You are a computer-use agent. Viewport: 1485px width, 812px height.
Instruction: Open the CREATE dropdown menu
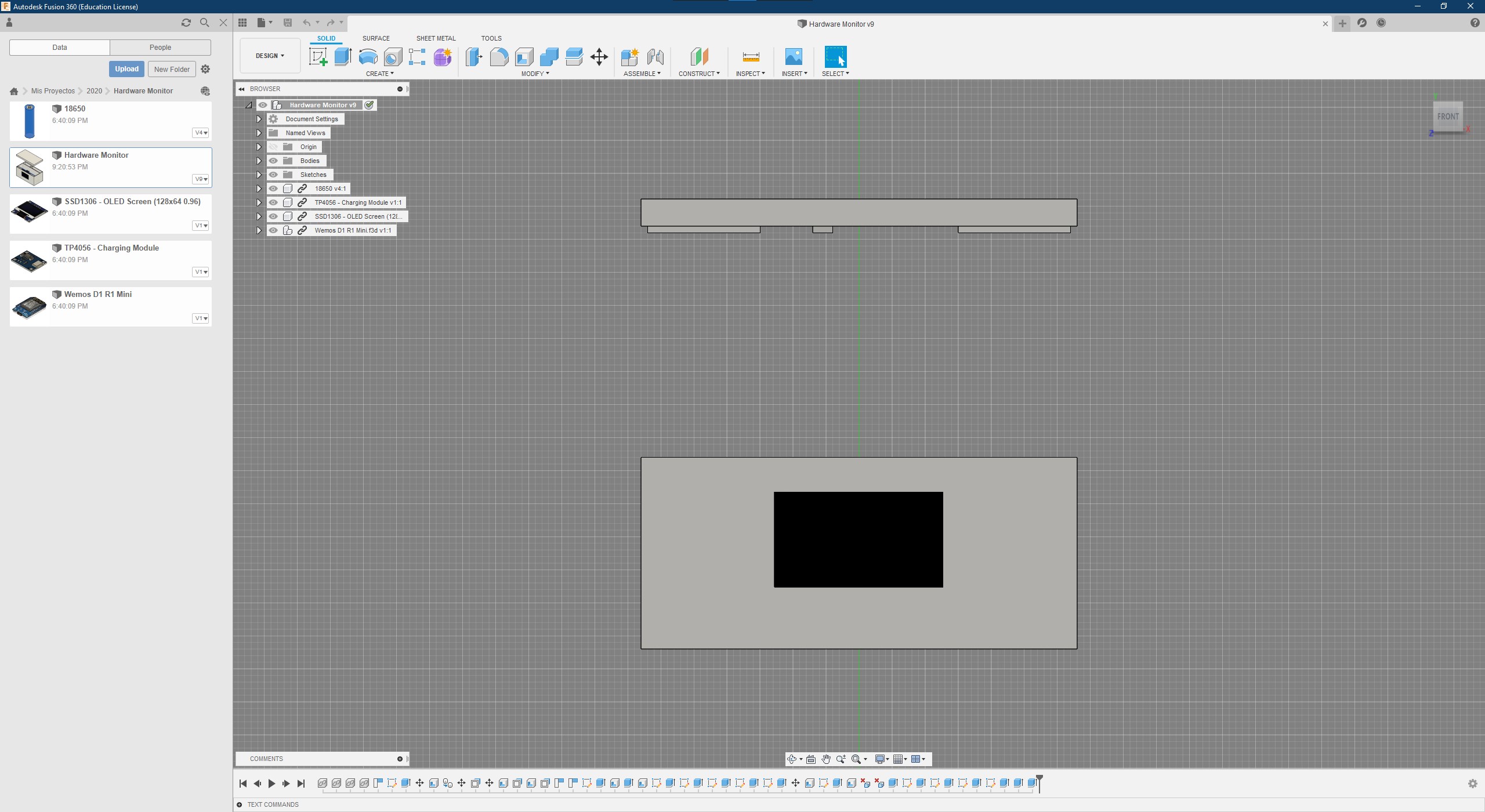tap(379, 74)
